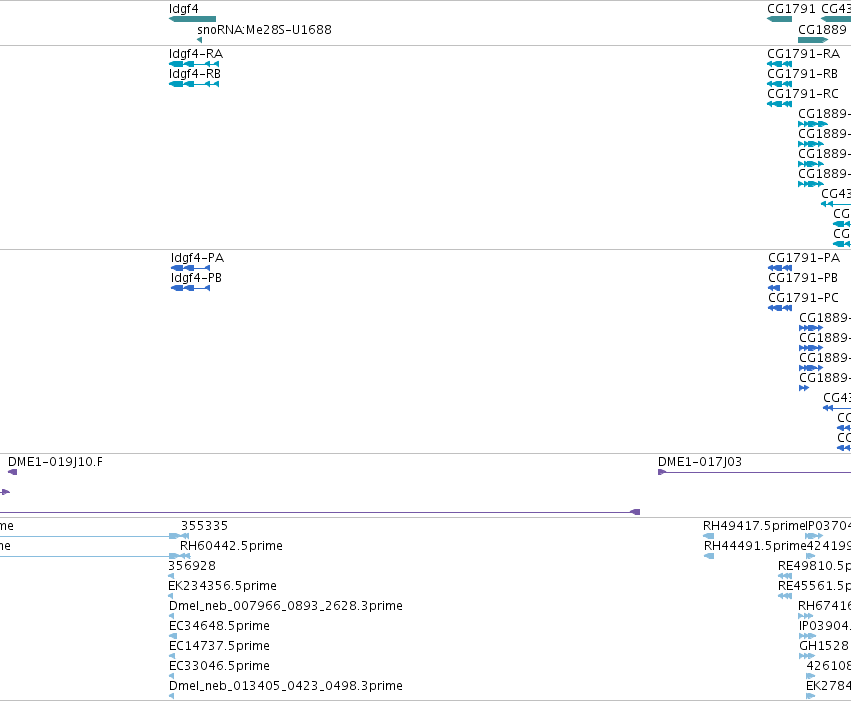The image size is (851, 701).
Task: Click the Idgf4-PB coding glyph
Action: coord(190,288)
